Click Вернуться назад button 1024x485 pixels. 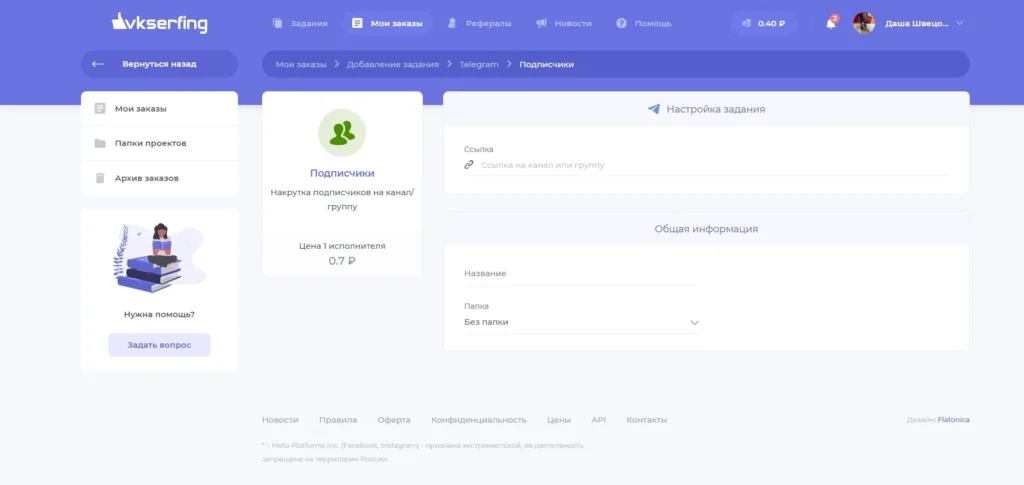pos(159,64)
